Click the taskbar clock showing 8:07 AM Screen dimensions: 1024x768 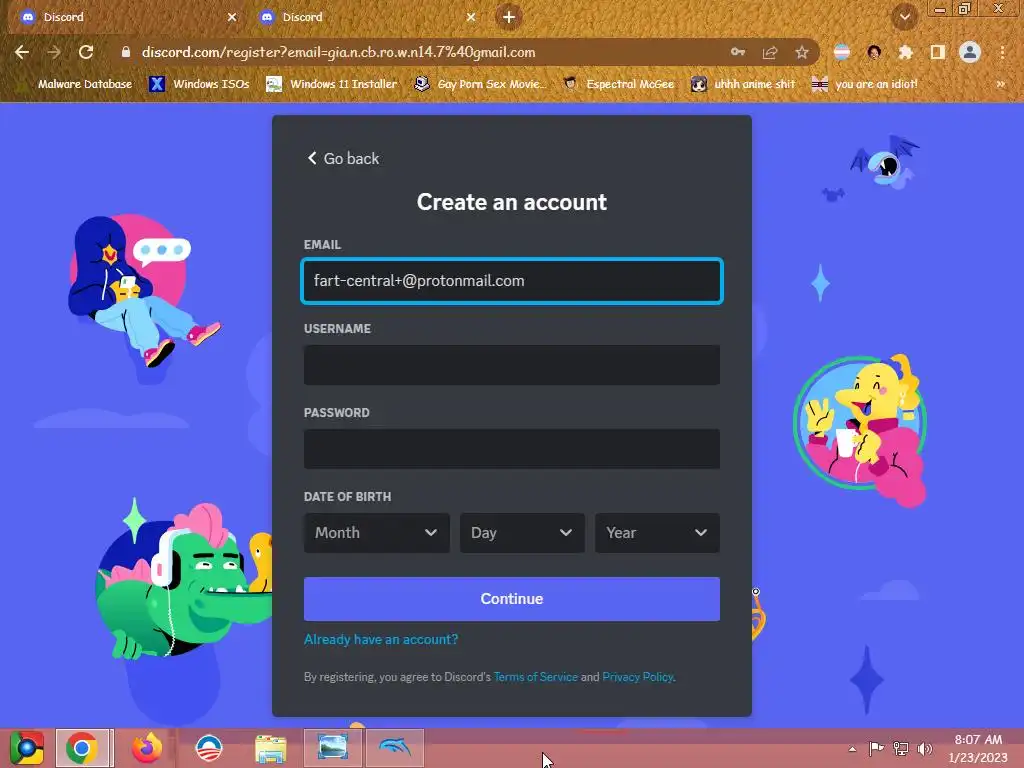point(978,748)
